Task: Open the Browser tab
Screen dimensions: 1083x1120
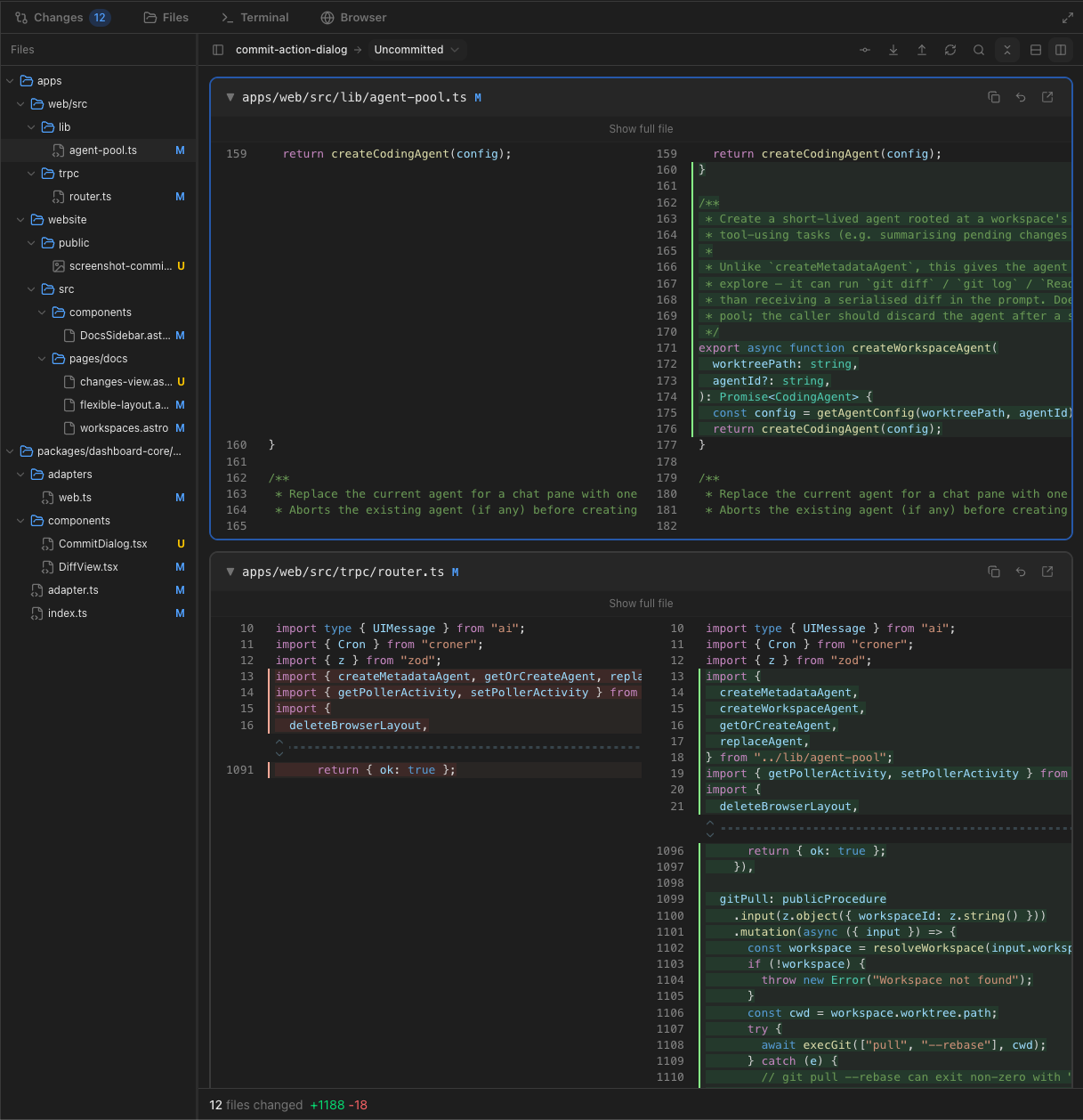Action: pyautogui.click(x=353, y=18)
